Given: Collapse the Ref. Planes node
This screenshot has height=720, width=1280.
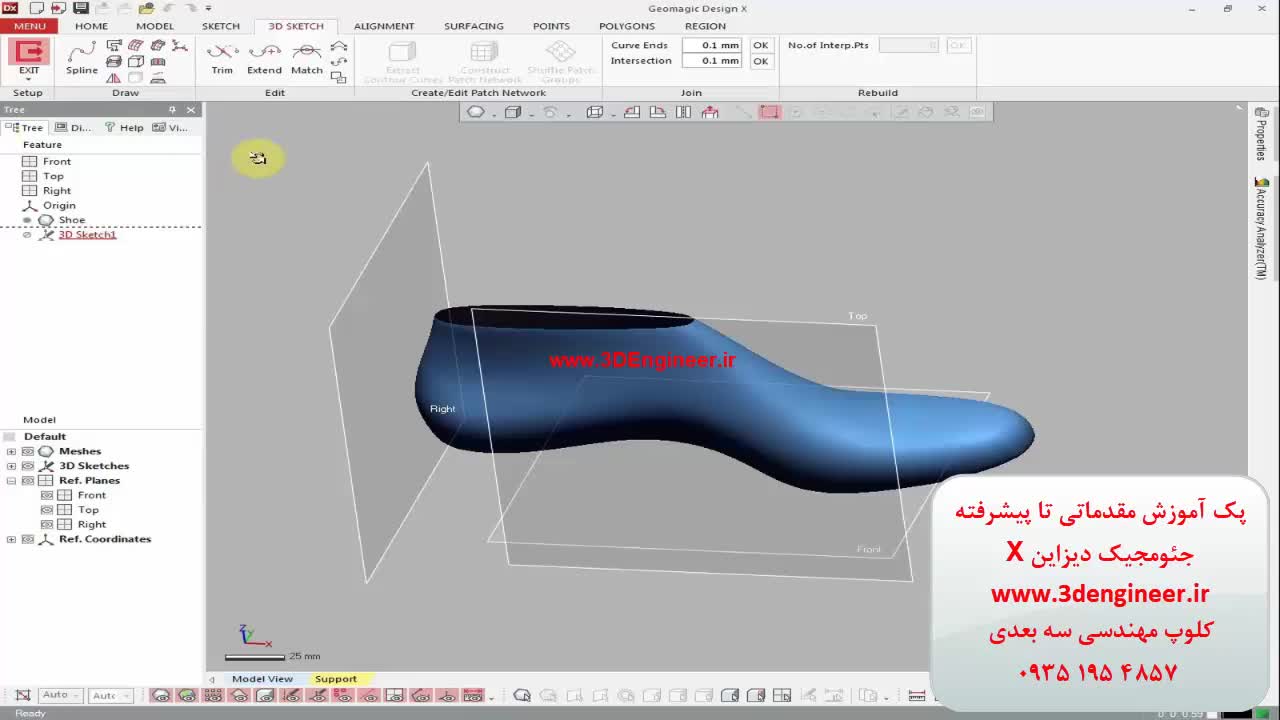Looking at the screenshot, I should tap(11, 480).
